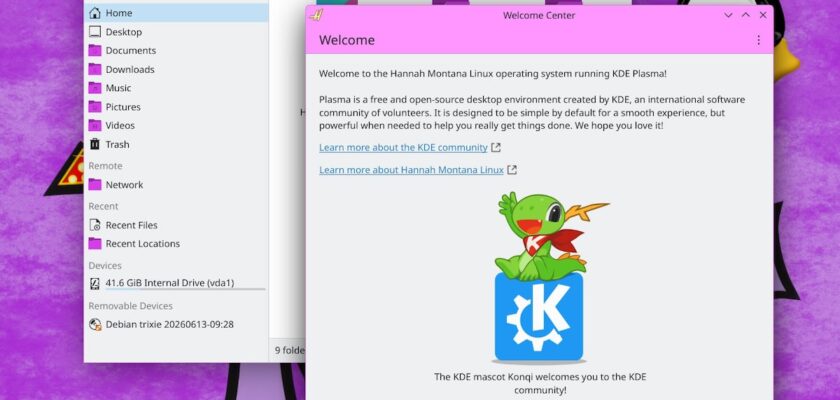Click the Downloads folder icon

point(95,69)
